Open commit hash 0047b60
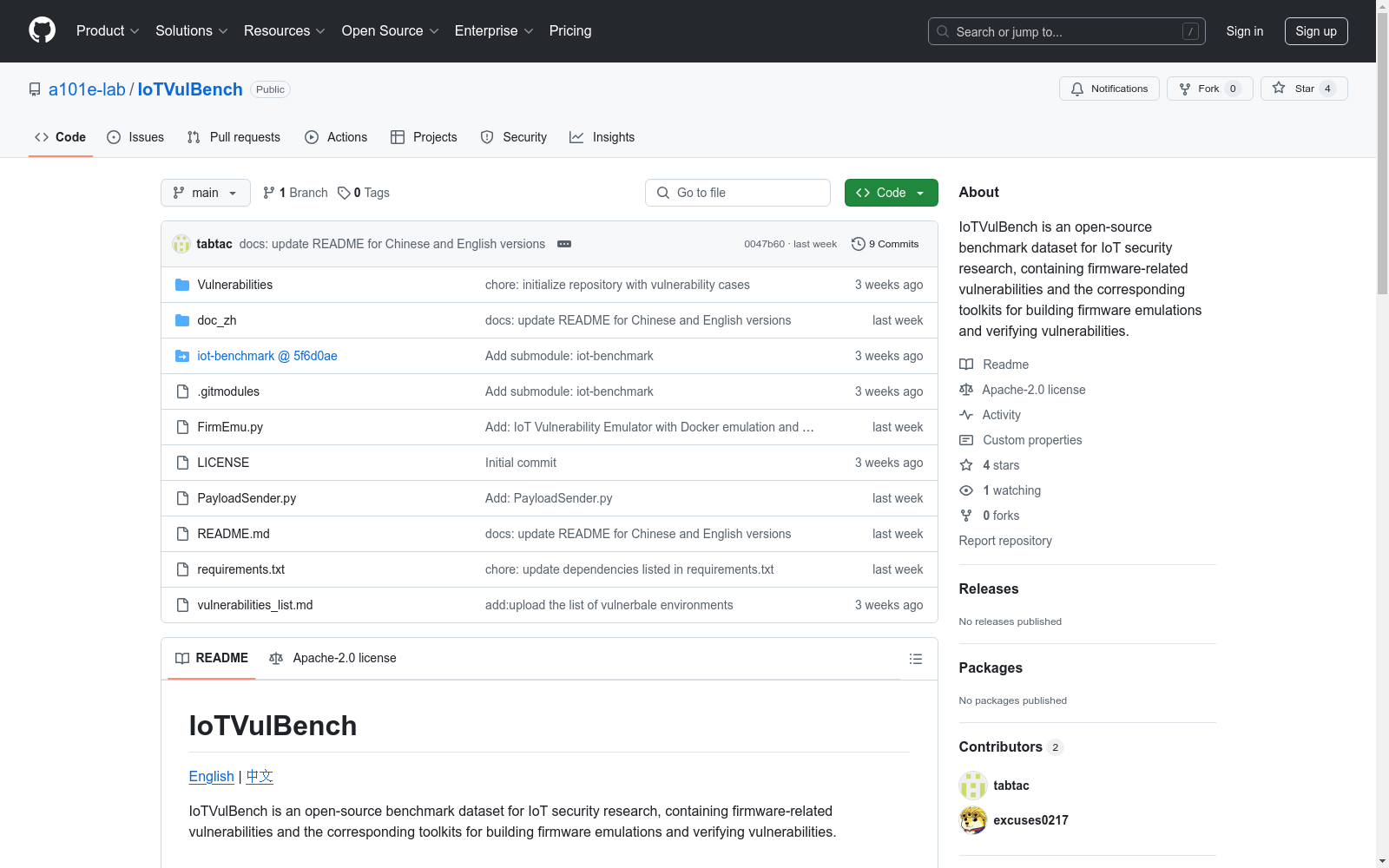The height and width of the screenshot is (868, 1389). (x=764, y=244)
